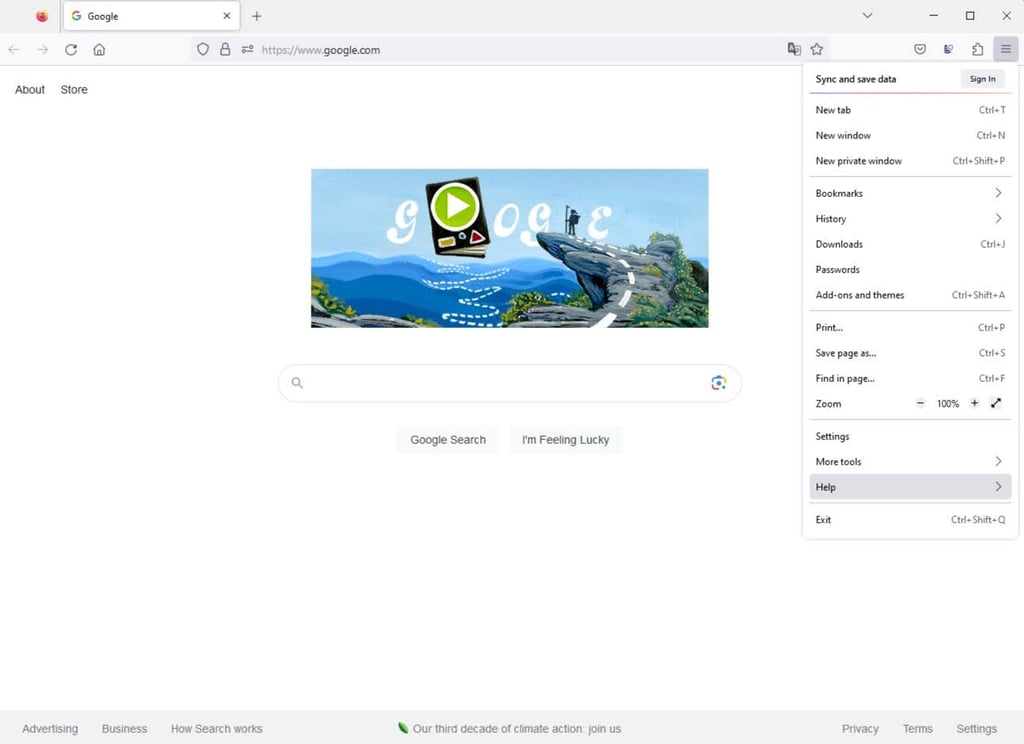Expand the Bookmarks submenu
This screenshot has width=1024, height=744.
(910, 193)
